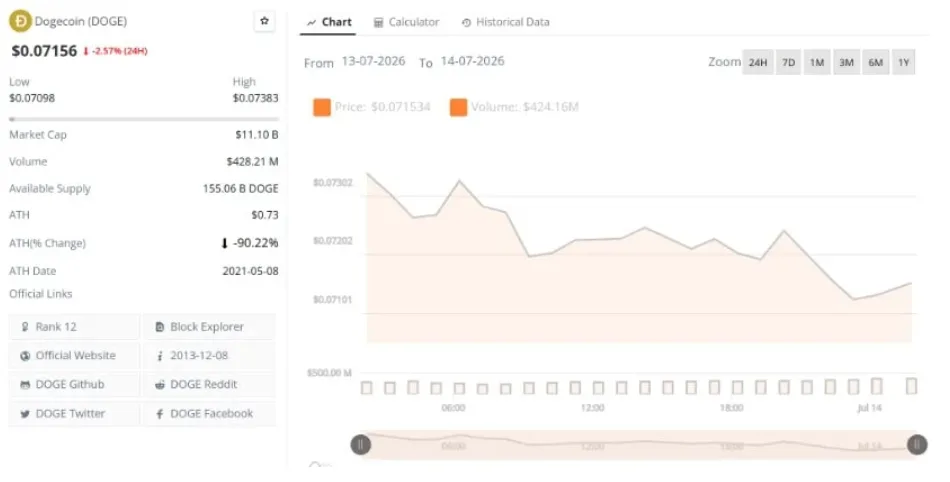This screenshot has width=950, height=482.
Task: Click the last volume bar on the chart
Action: point(911,386)
